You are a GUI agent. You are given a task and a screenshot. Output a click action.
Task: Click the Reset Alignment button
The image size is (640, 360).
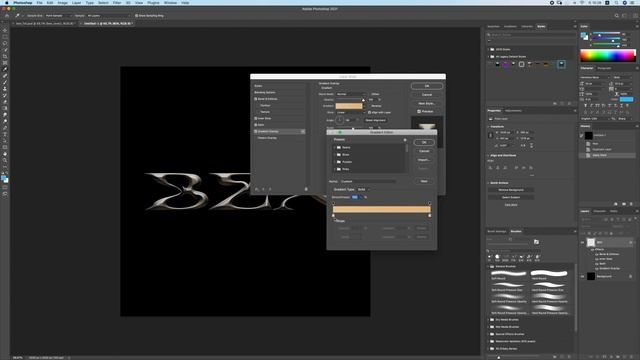coord(375,120)
